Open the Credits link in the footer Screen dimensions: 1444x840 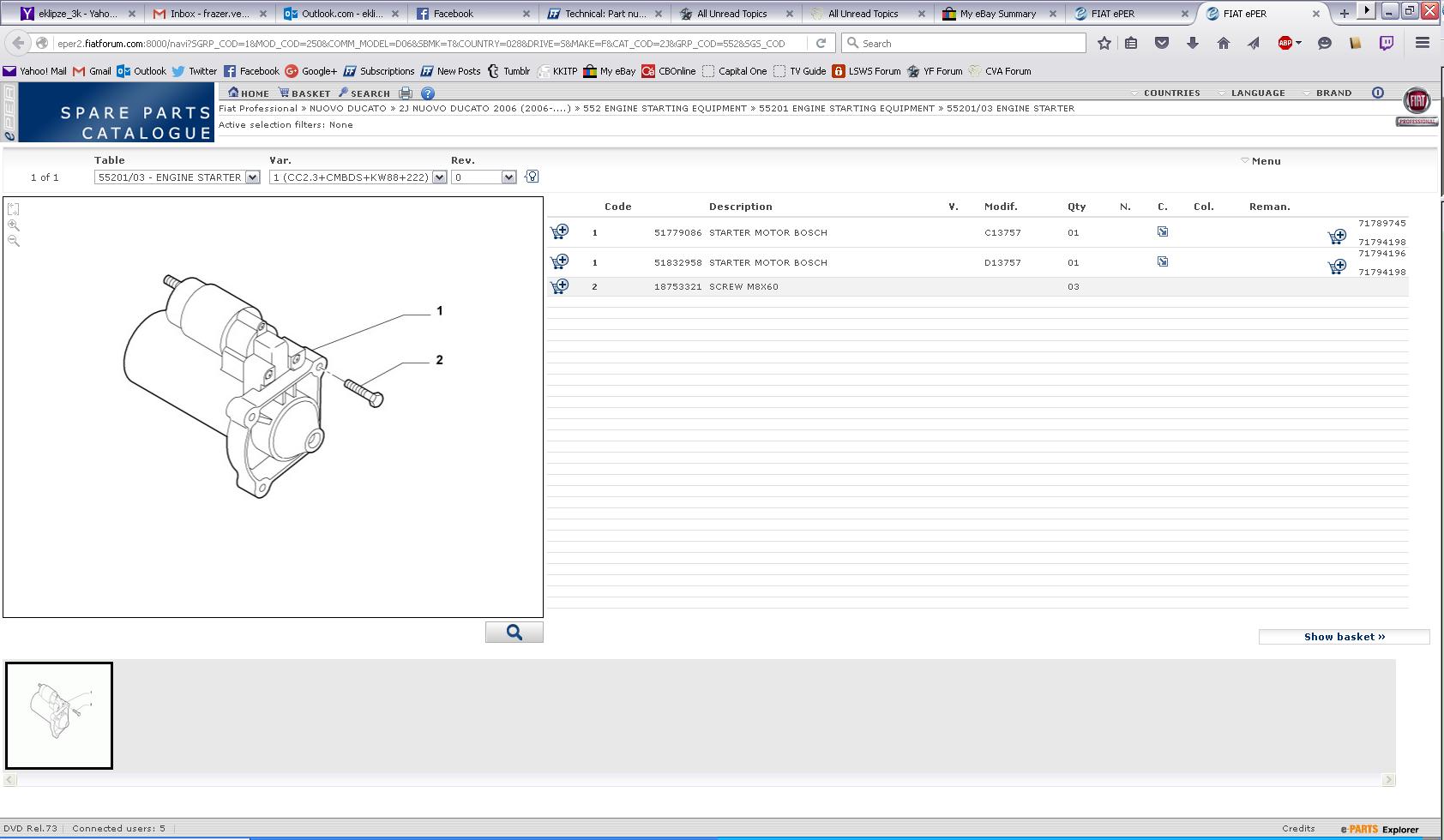(x=1298, y=828)
